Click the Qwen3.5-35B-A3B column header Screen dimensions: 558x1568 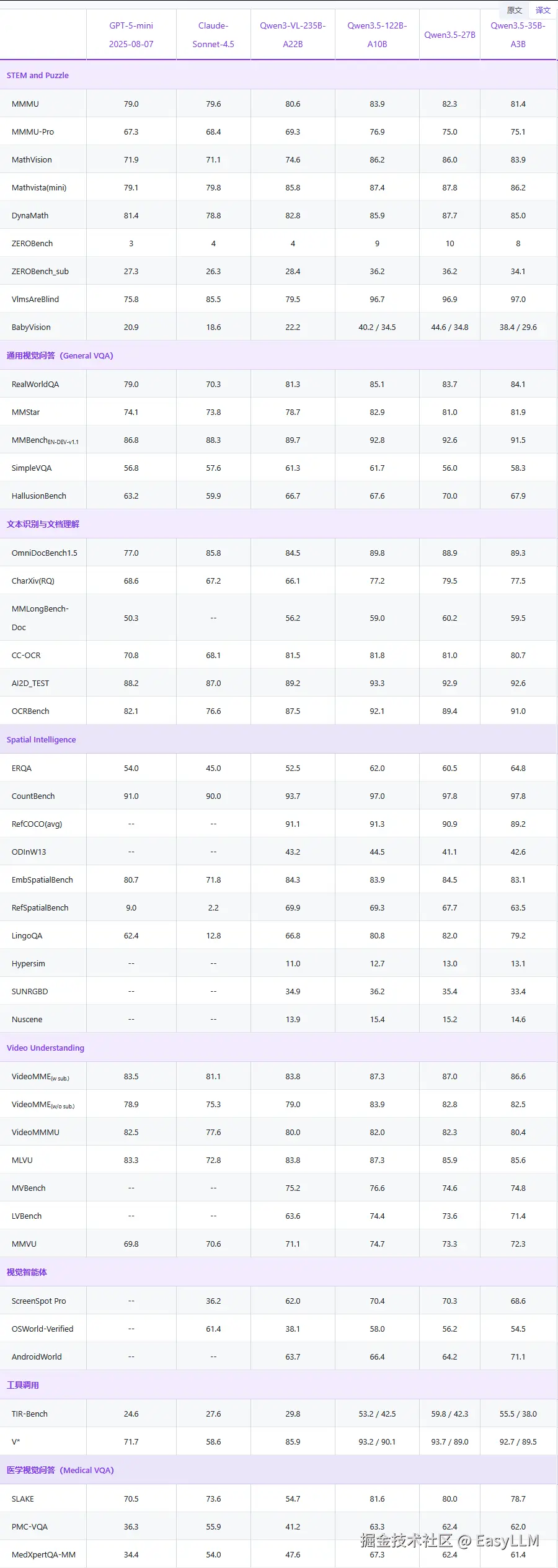[x=518, y=35]
